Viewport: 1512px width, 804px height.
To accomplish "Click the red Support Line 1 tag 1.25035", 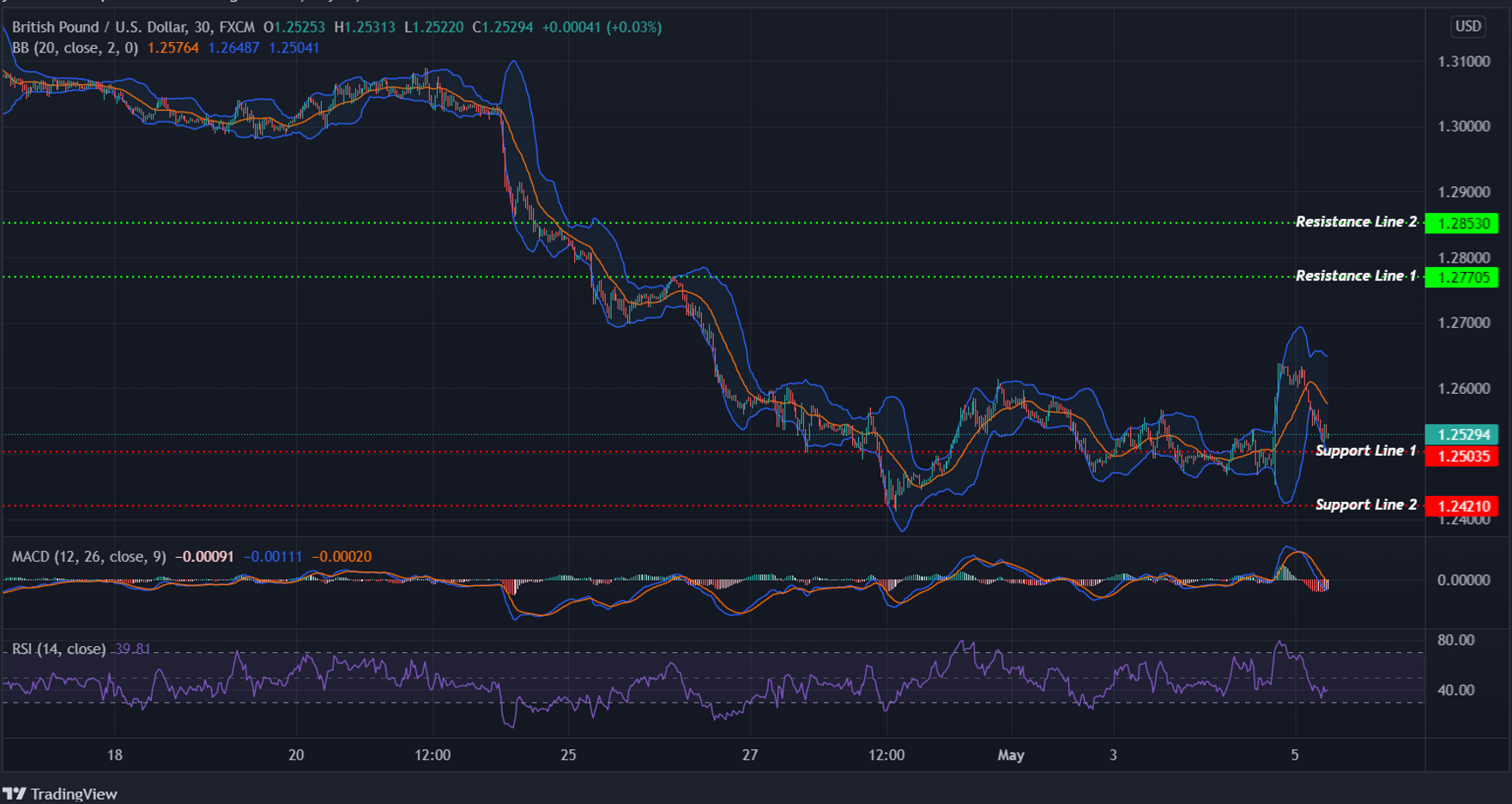I will tap(1462, 456).
